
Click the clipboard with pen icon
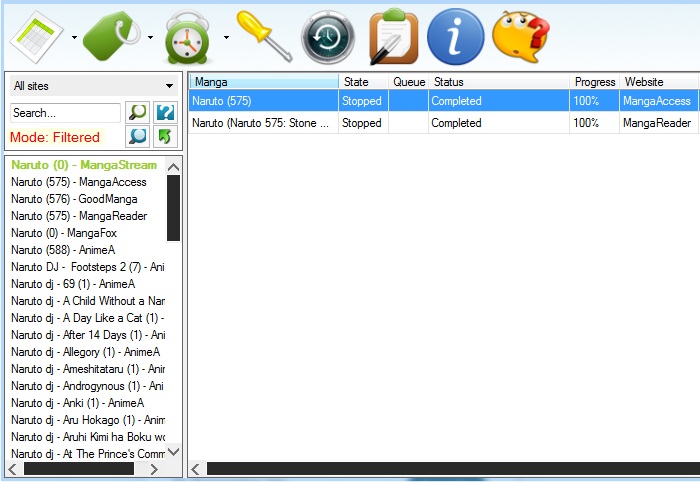[x=393, y=37]
